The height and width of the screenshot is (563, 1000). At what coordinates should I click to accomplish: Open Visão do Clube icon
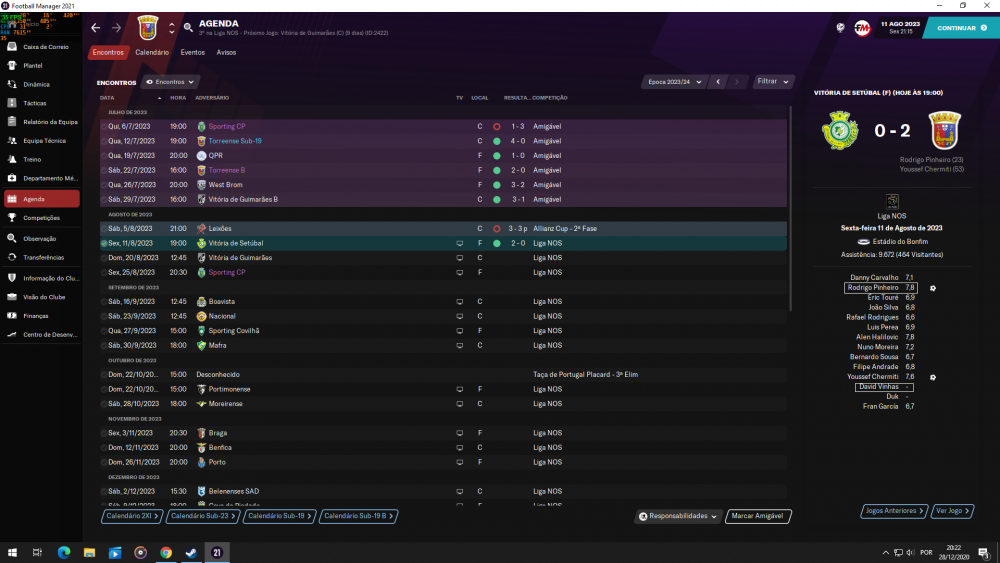(x=12, y=296)
